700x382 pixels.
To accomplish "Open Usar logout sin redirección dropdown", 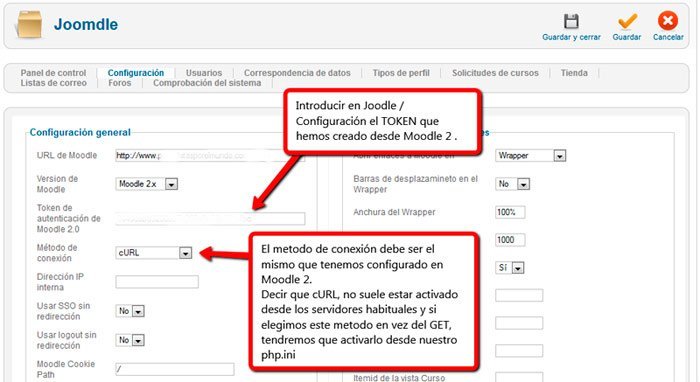I will [130, 340].
